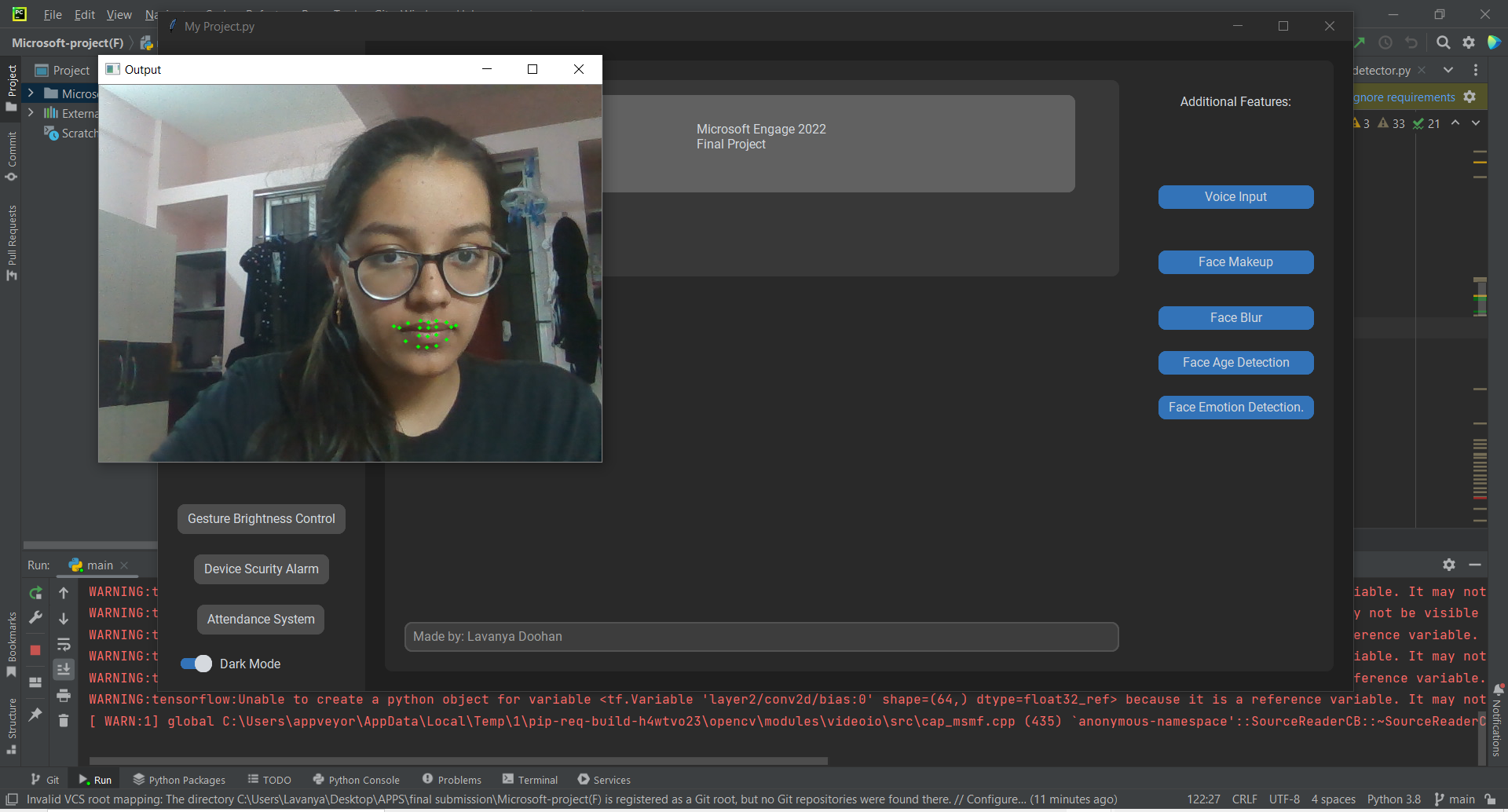Open run configuration settings via wrench icon

[36, 617]
